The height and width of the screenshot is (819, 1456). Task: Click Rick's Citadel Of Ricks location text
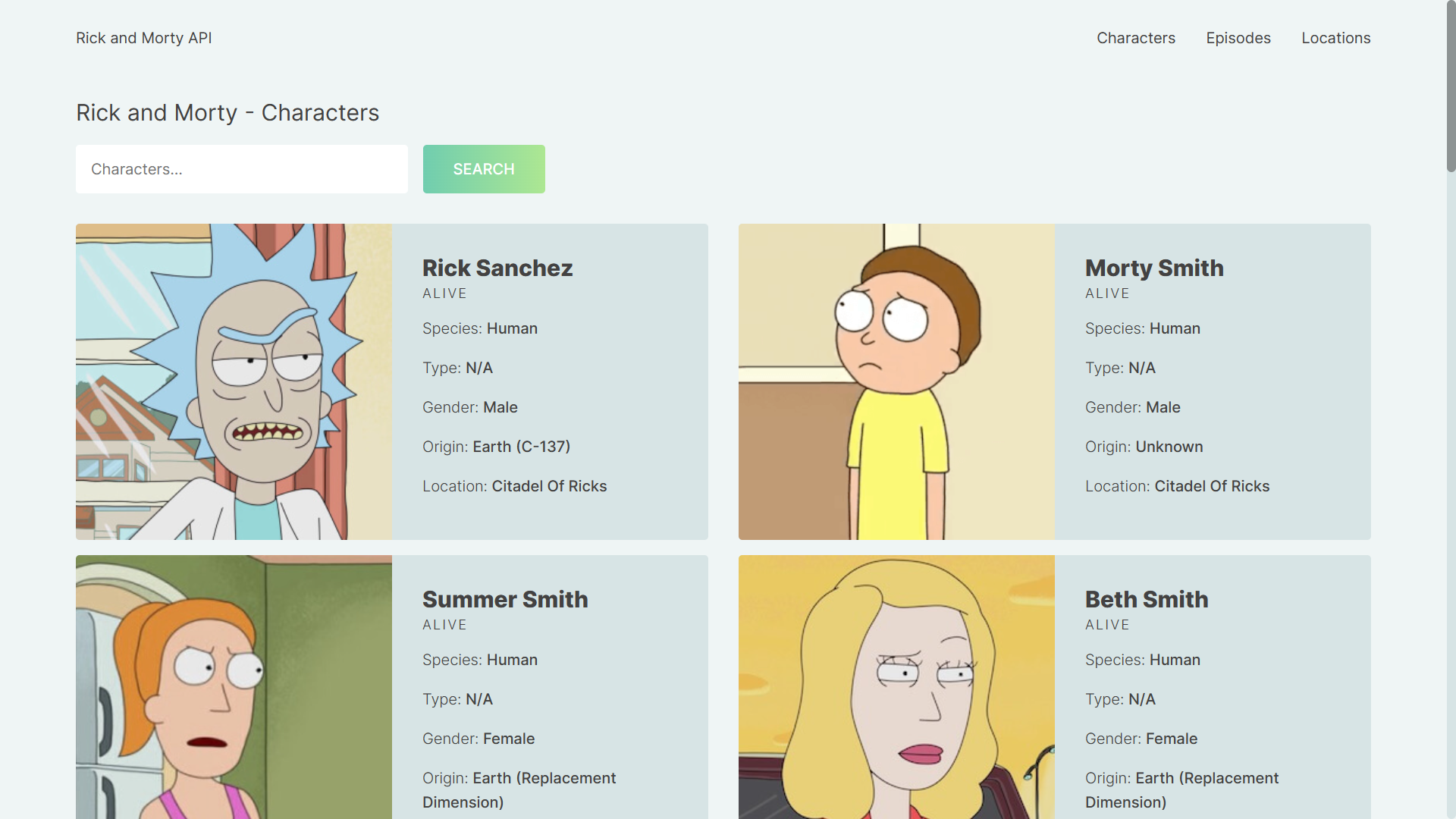pyautogui.click(x=549, y=486)
